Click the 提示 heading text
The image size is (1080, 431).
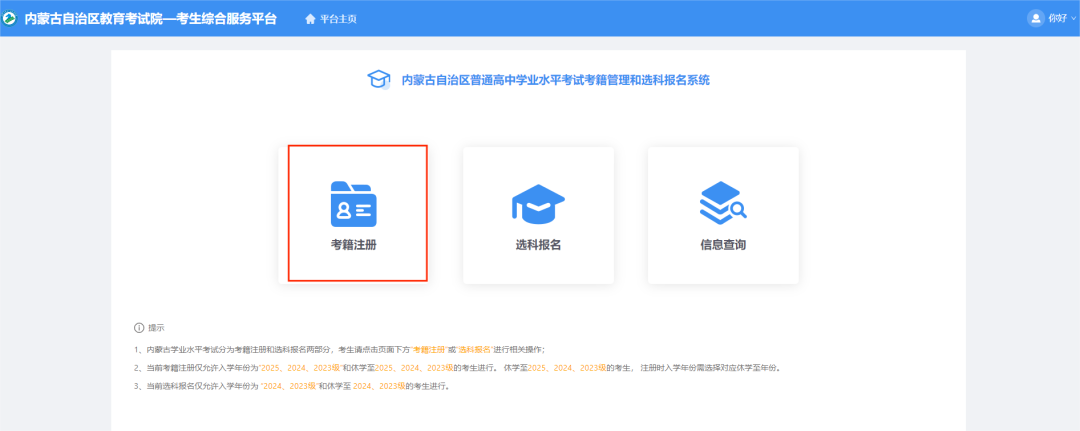pyautogui.click(x=156, y=328)
